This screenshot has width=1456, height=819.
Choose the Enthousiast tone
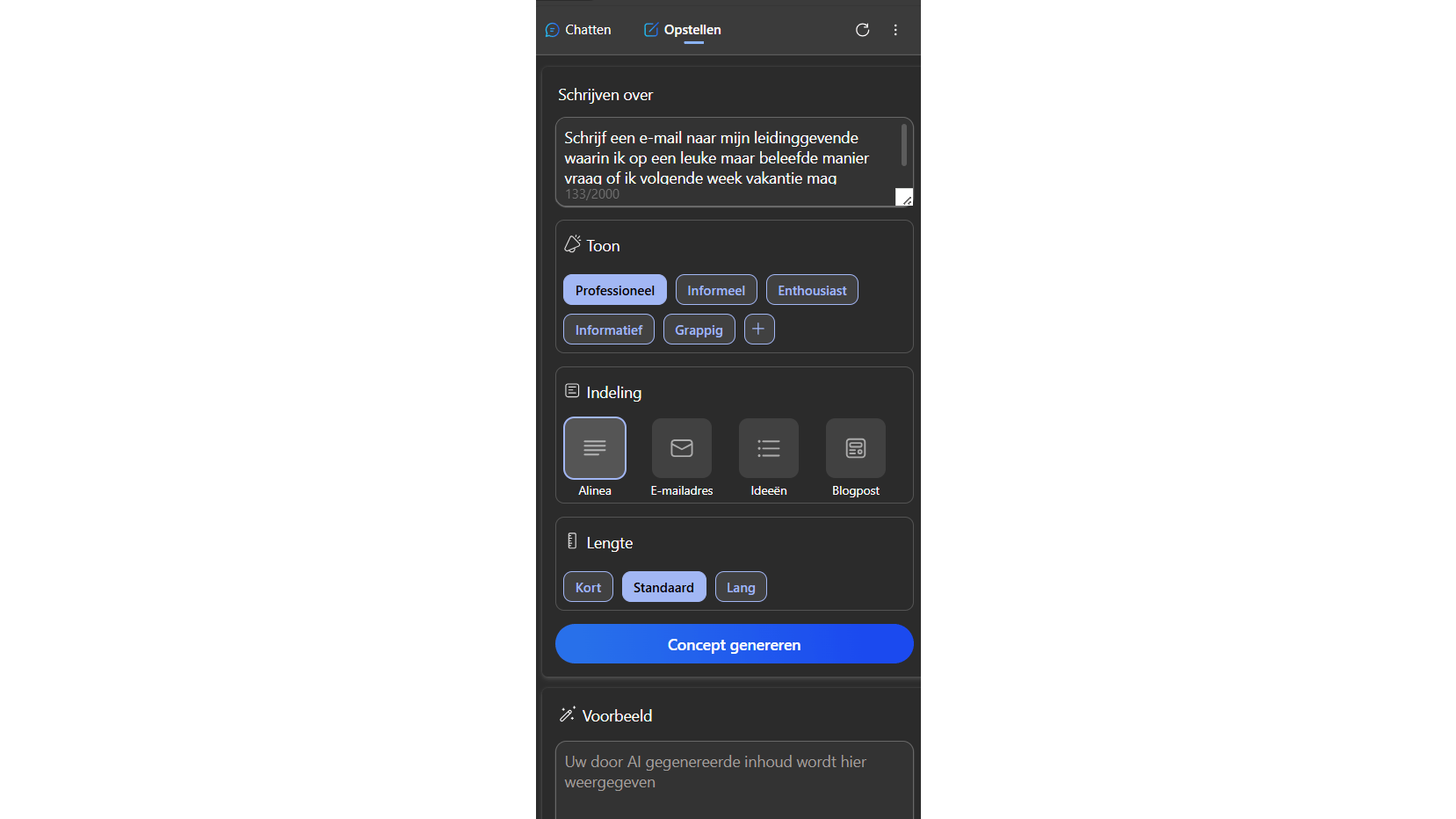tap(812, 290)
